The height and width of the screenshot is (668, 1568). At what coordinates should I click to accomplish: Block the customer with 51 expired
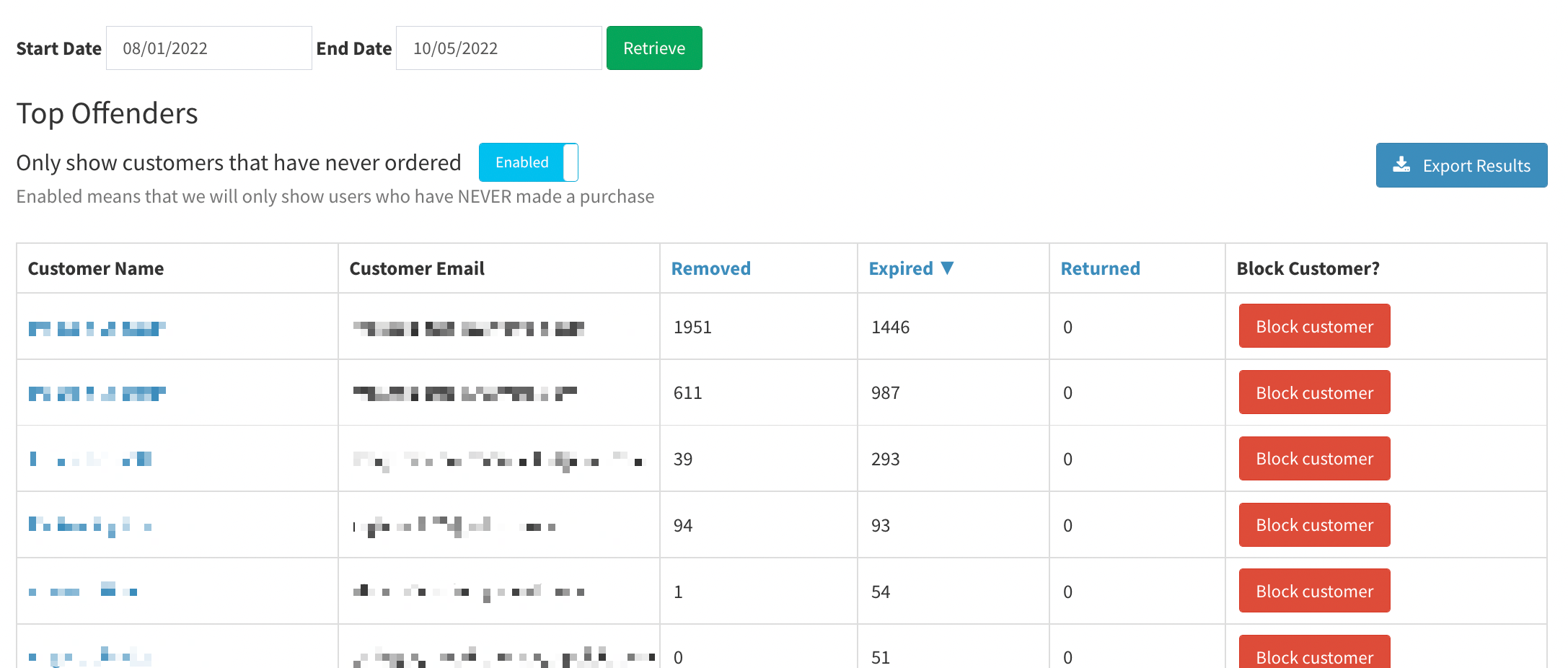coord(1313,654)
